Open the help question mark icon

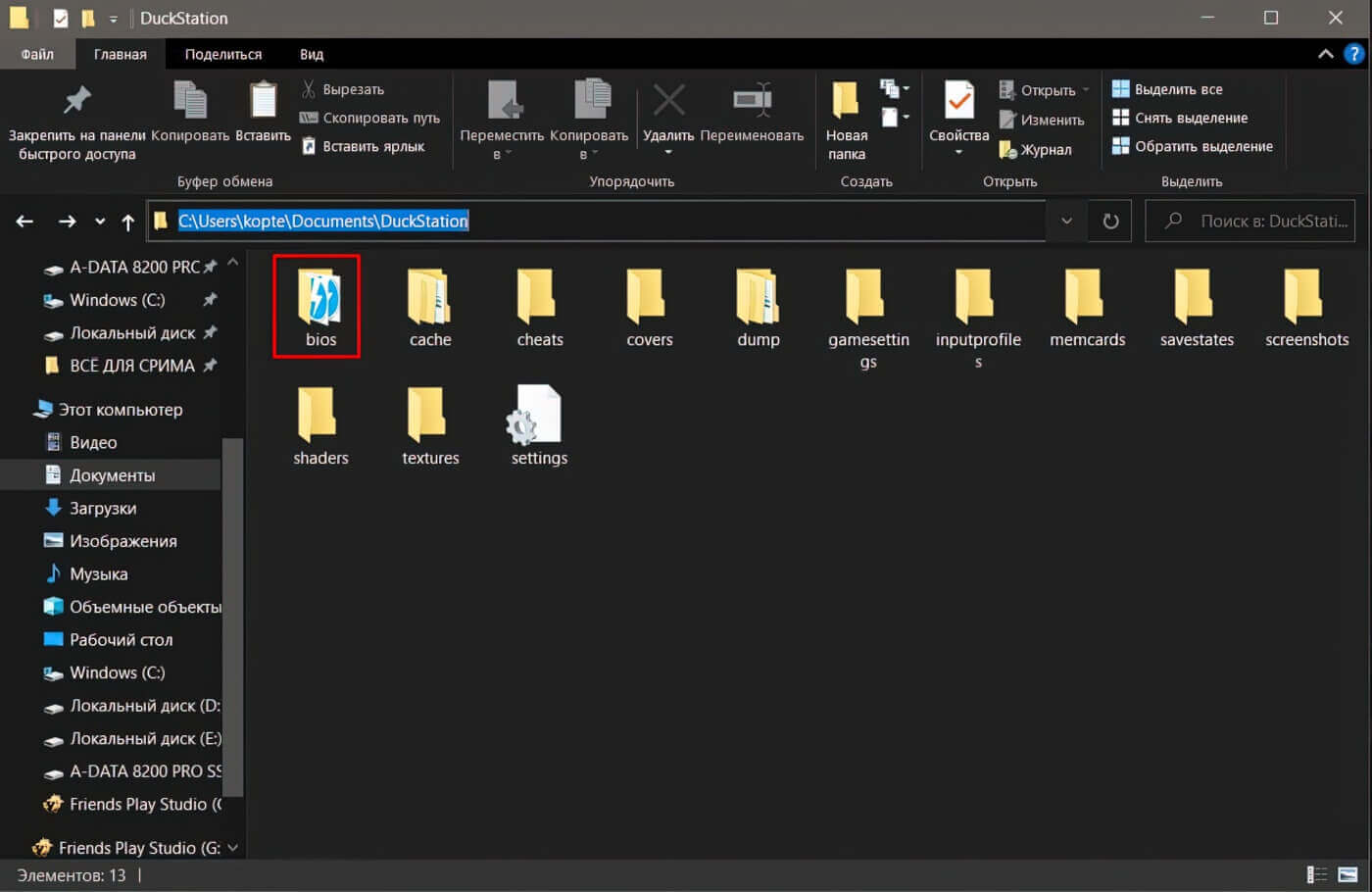click(x=1354, y=54)
